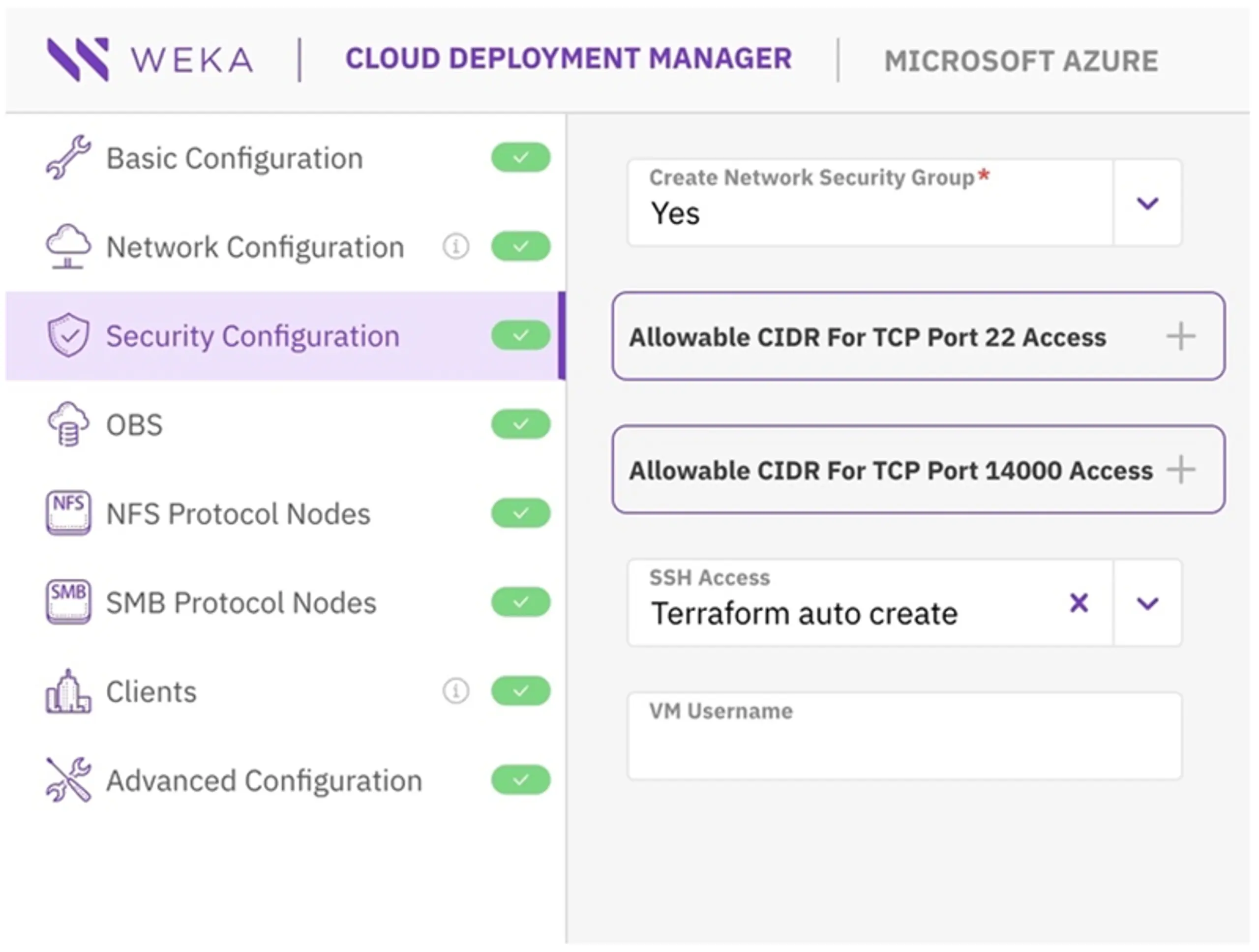Clear the SSH Access selection
The image size is (1259, 952).
(1079, 602)
